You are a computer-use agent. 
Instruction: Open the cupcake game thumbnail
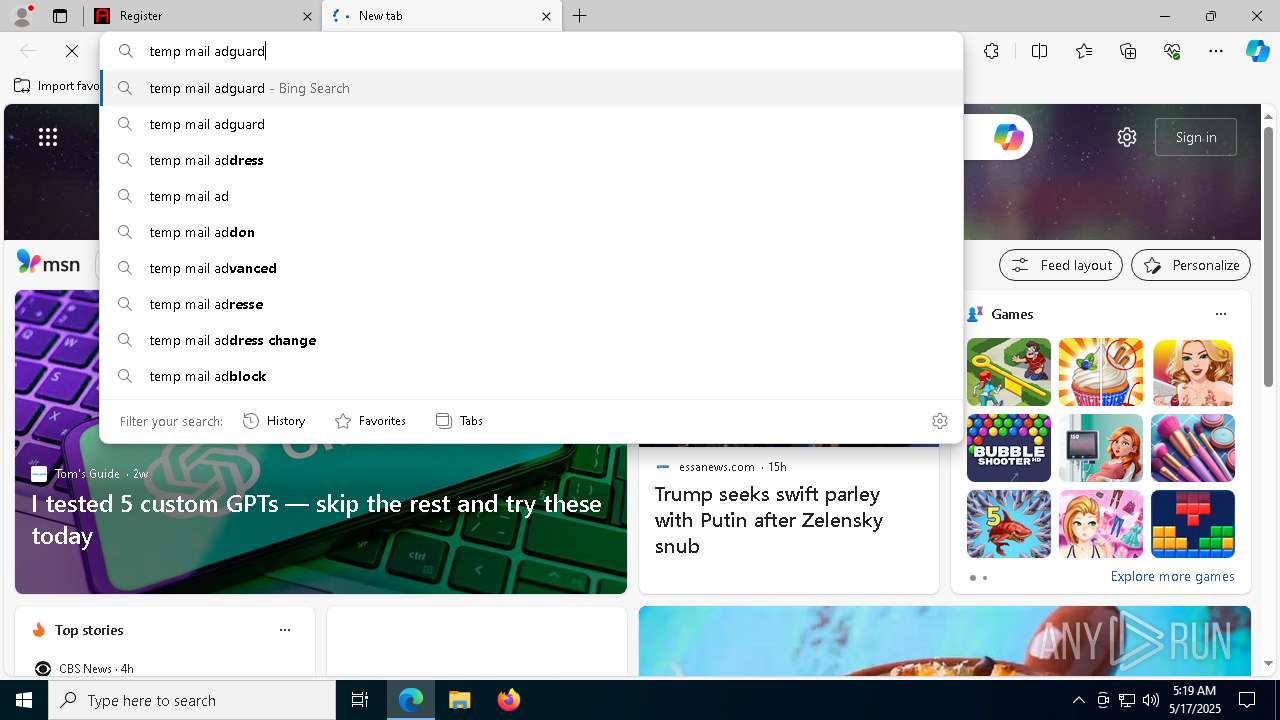click(1101, 372)
